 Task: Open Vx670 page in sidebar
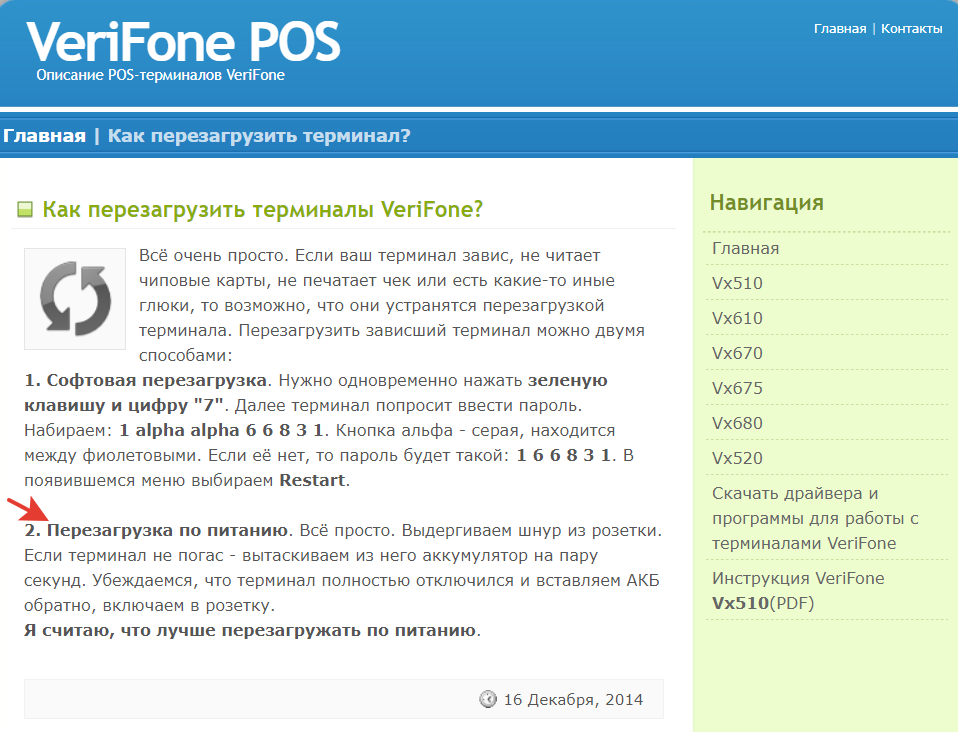[737, 353]
